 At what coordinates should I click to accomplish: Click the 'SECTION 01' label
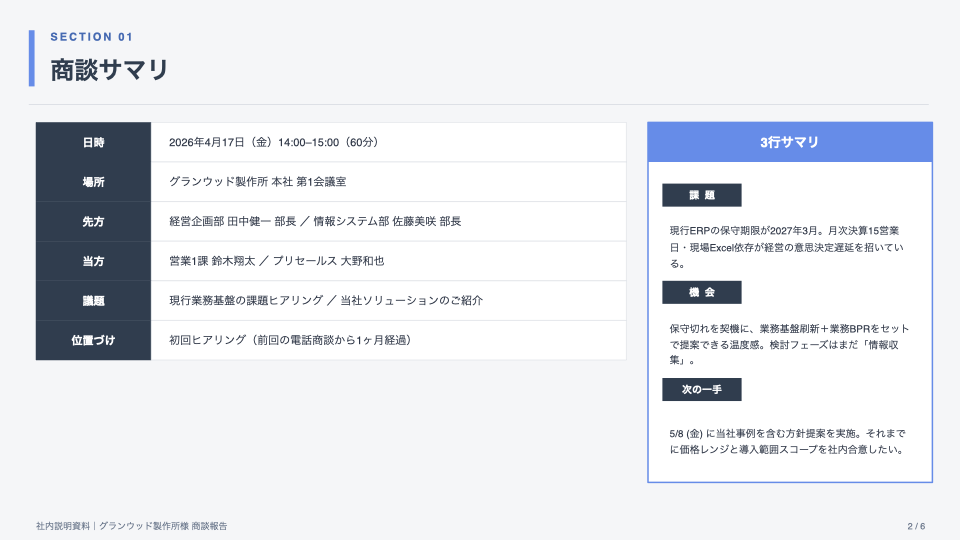point(91,37)
